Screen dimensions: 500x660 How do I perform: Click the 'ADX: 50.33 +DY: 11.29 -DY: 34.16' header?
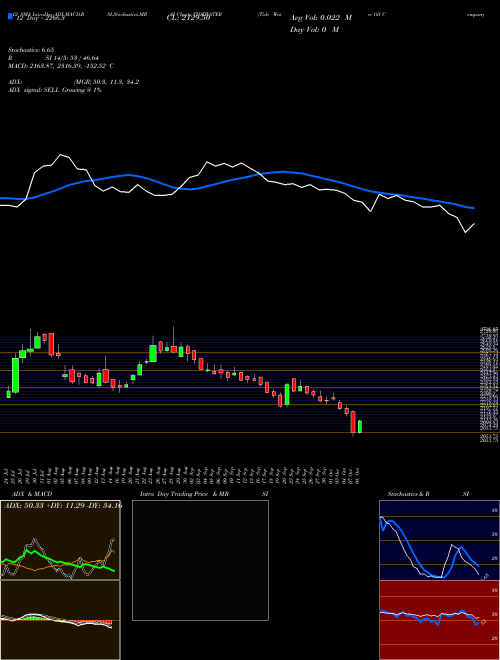tap(63, 505)
